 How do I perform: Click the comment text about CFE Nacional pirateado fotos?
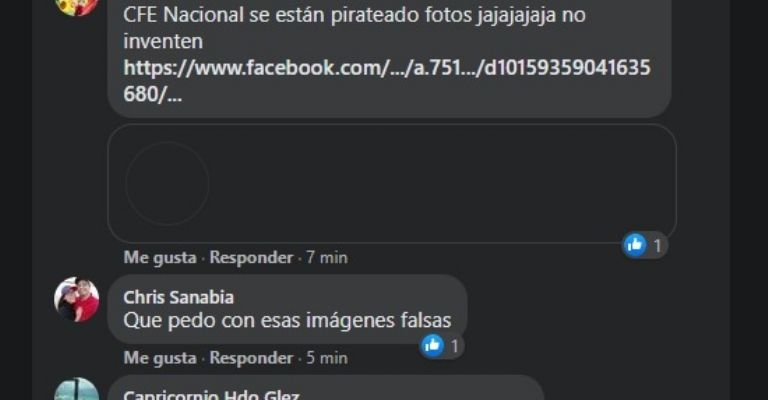click(x=354, y=28)
